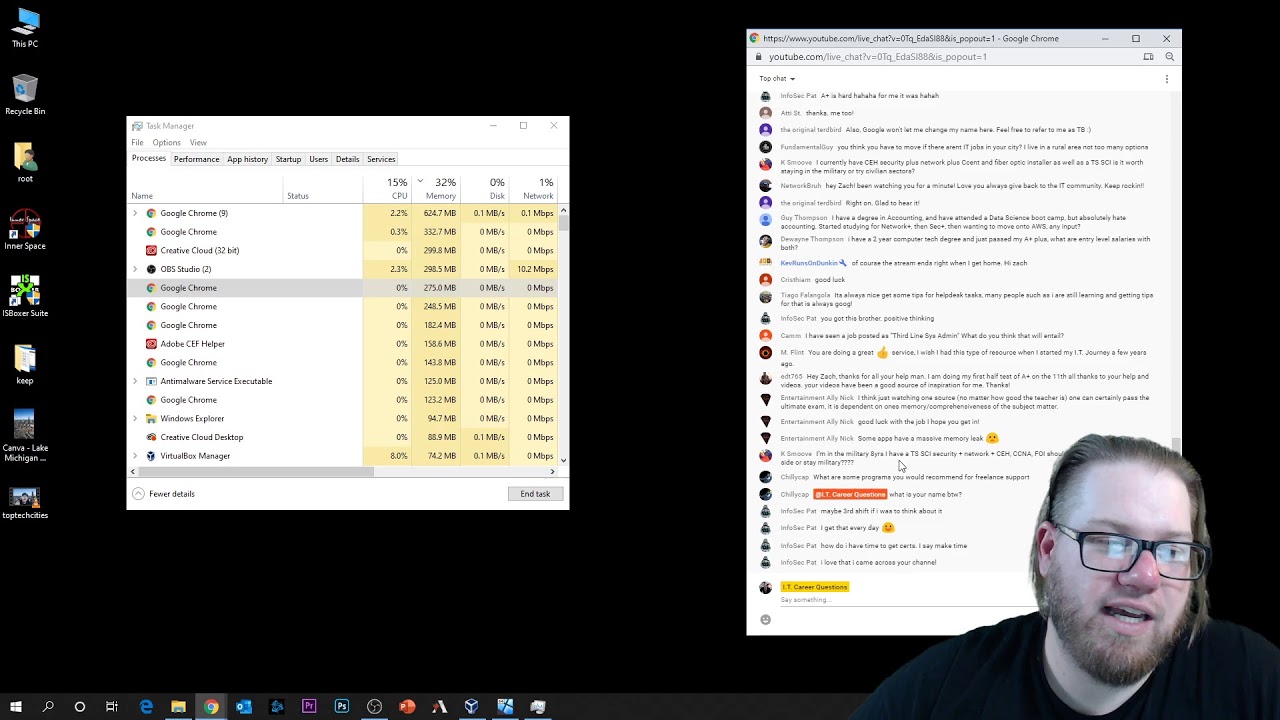
Task: Open the Options menu in Task Manager
Action: point(166,143)
